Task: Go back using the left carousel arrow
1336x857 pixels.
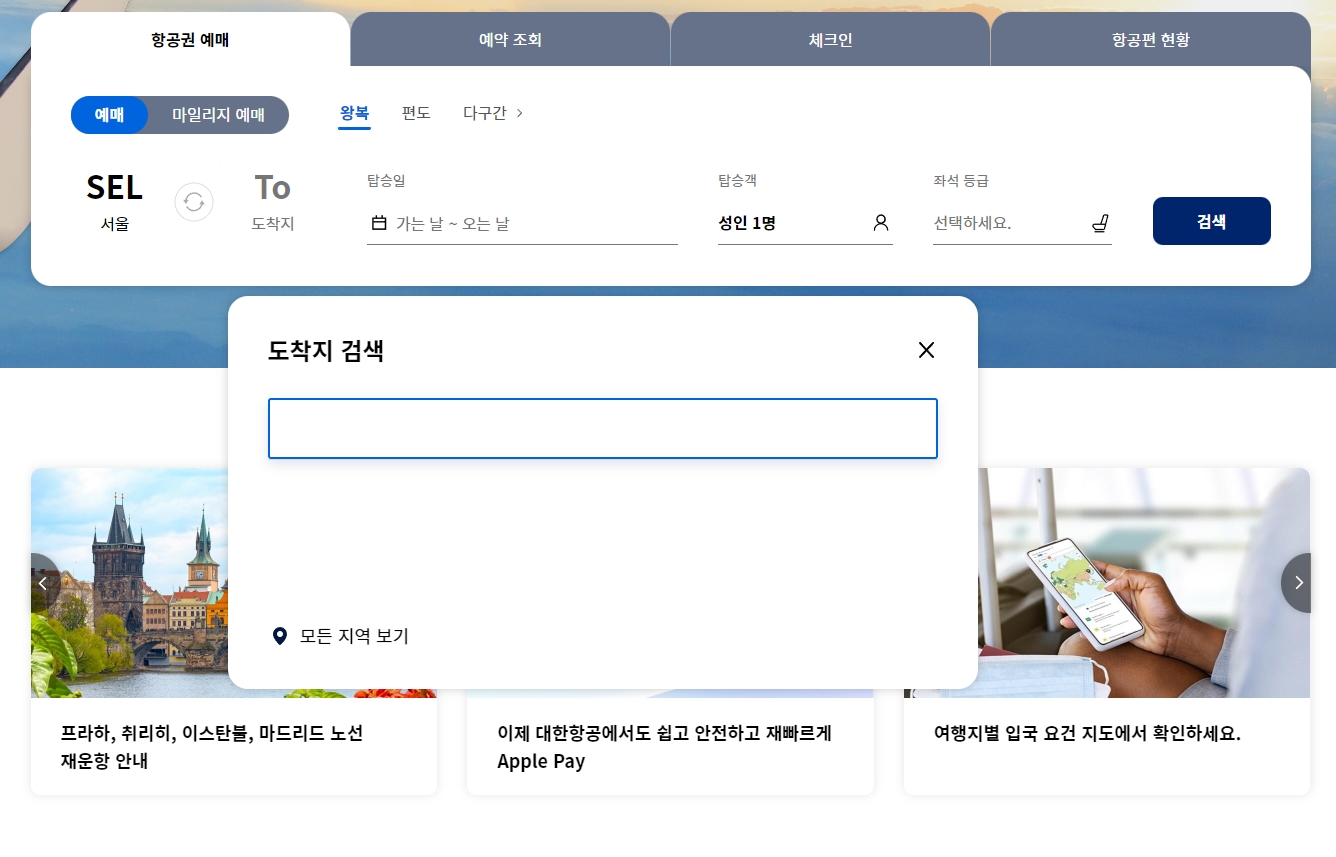Action: pos(42,582)
